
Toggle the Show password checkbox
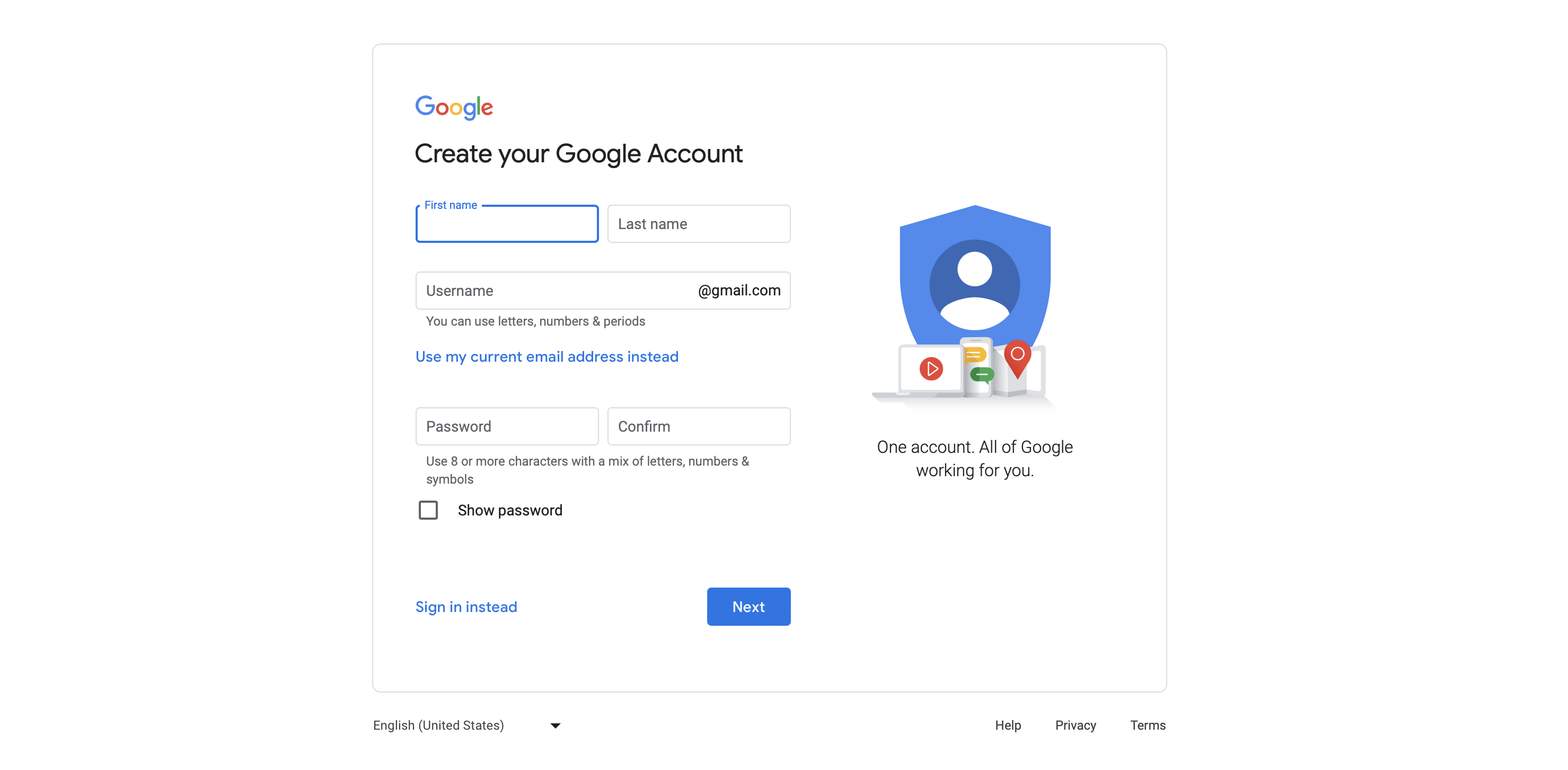click(427, 510)
